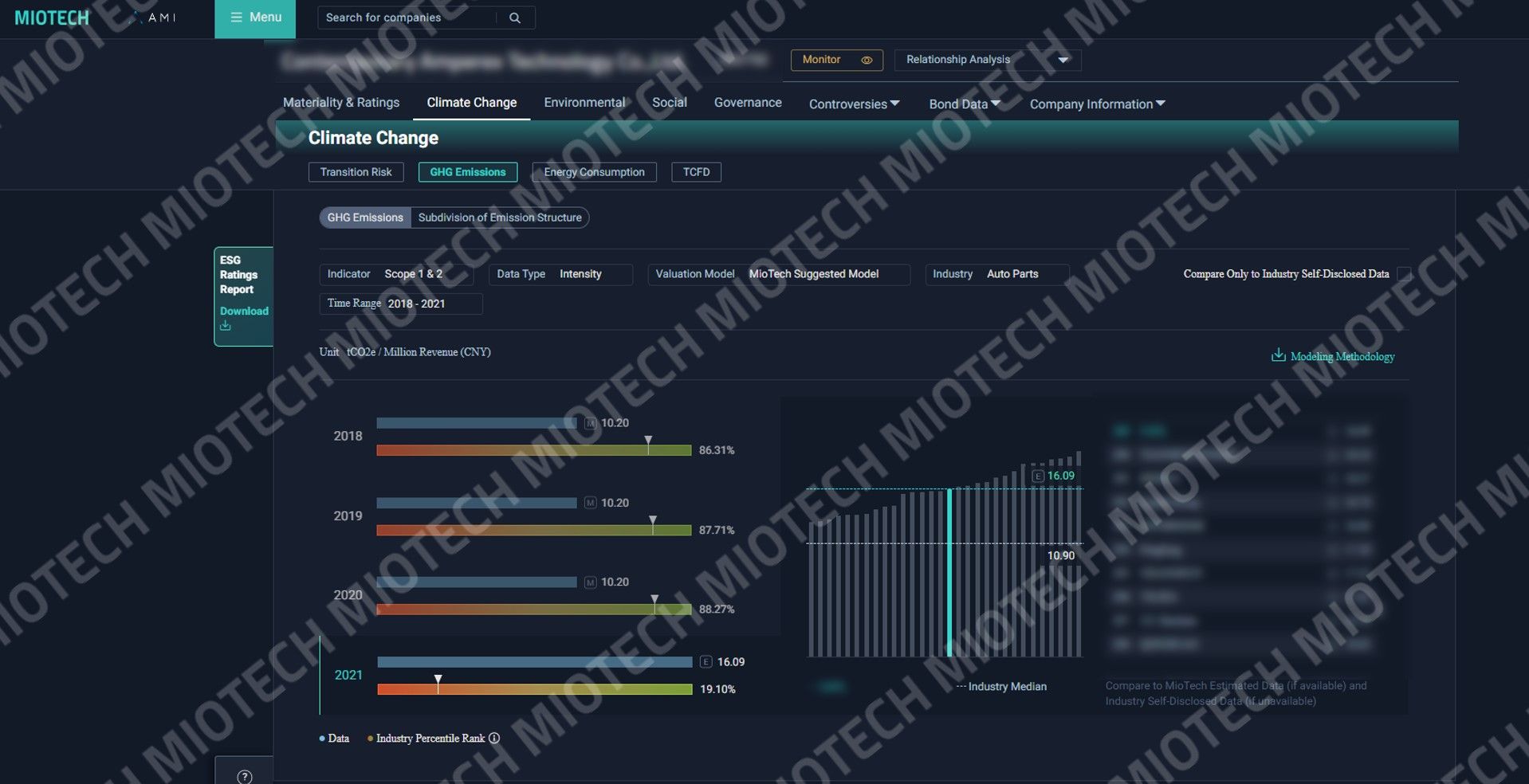Expand the Bond Data menu
The width and height of the screenshot is (1529, 784).
[965, 104]
